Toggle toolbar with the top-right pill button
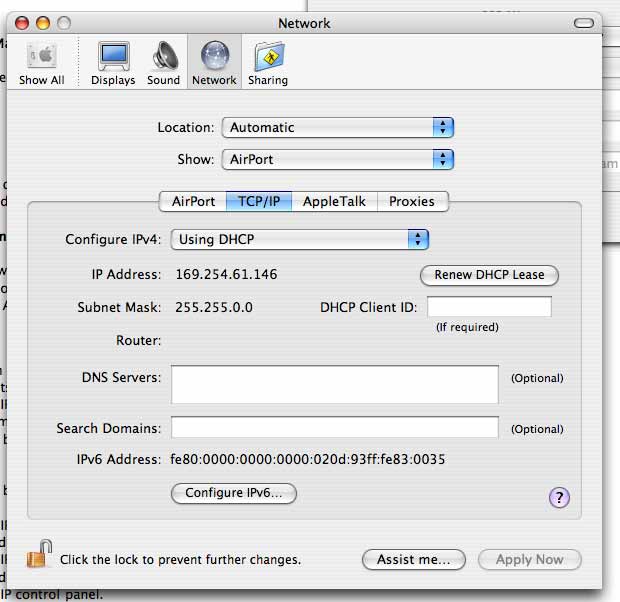The height and width of the screenshot is (602, 620). 584,23
